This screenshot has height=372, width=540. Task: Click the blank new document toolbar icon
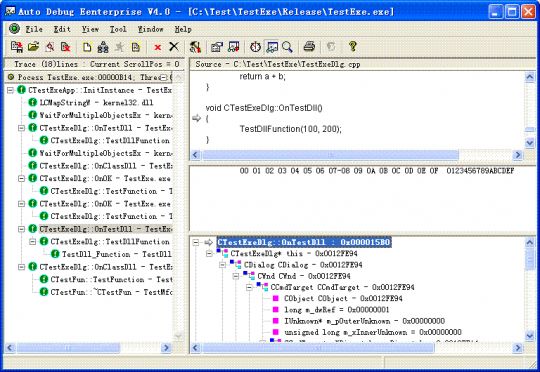click(87, 46)
